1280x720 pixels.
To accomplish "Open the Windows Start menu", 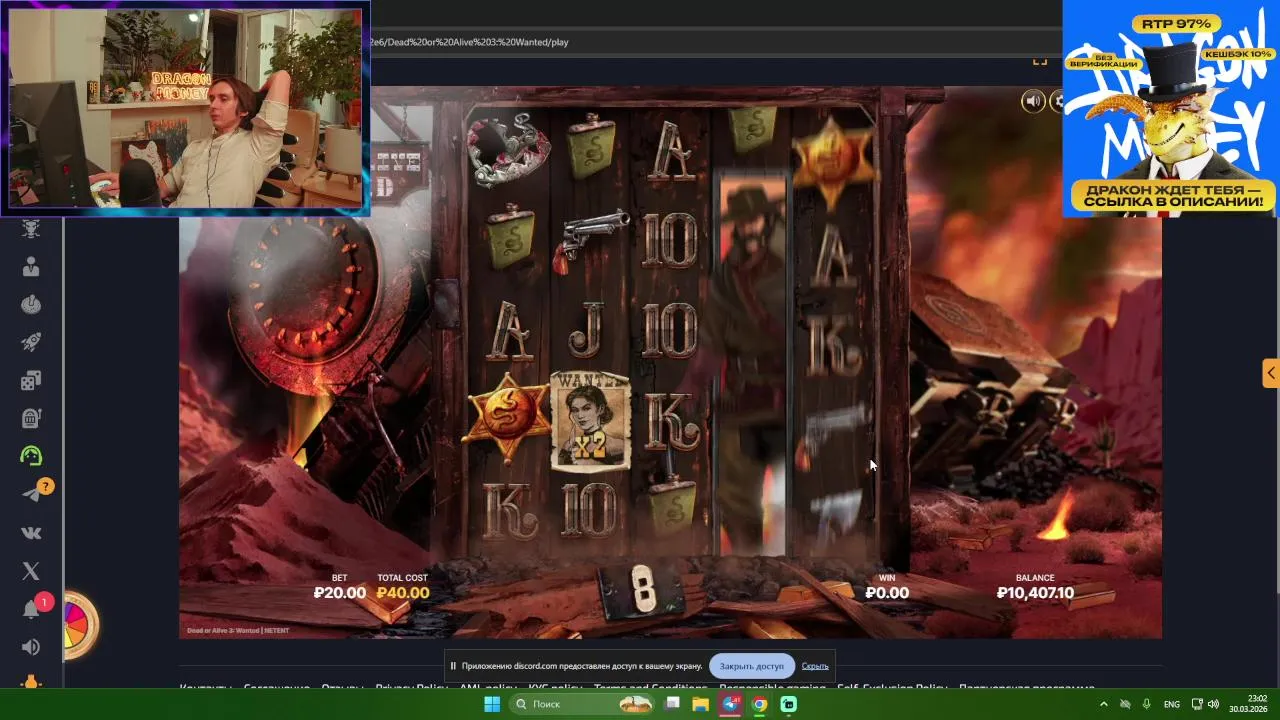I will 492,704.
